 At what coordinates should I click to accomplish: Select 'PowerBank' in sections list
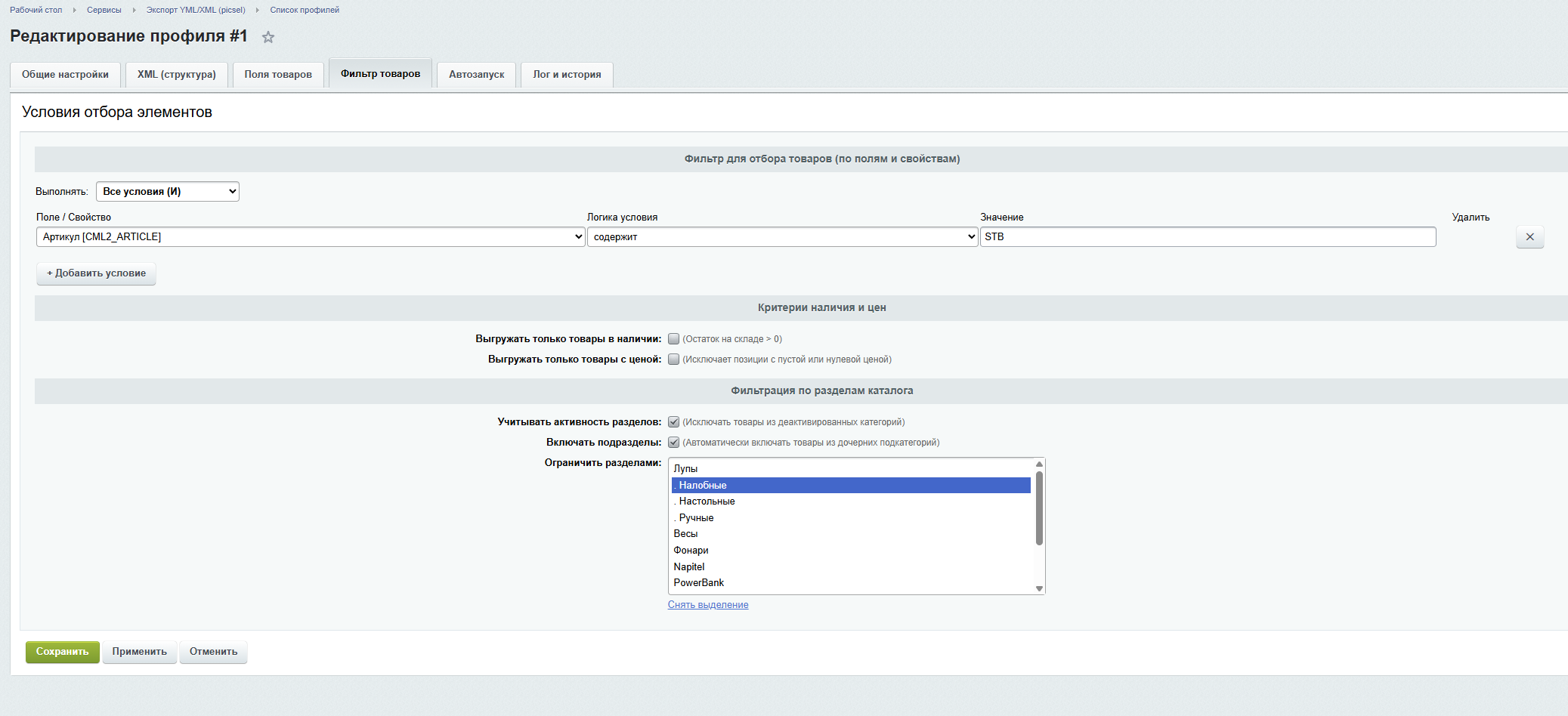pos(852,583)
